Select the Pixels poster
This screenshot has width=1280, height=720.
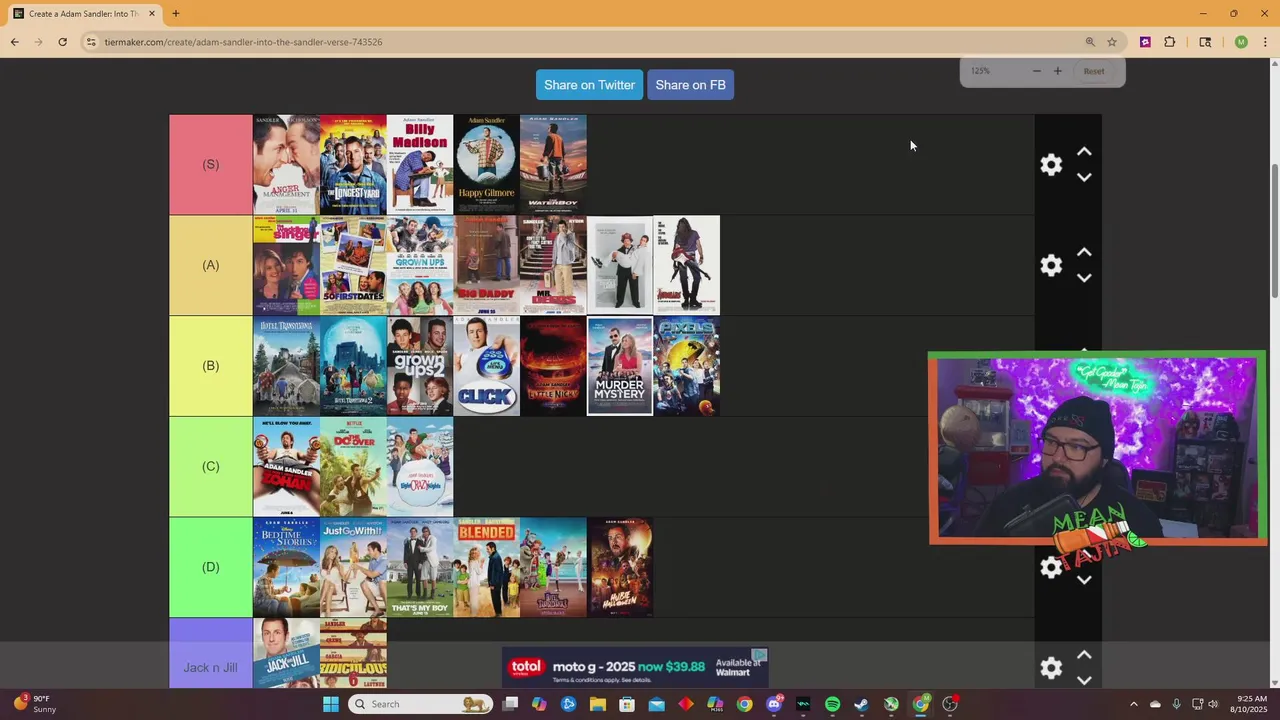(x=686, y=366)
